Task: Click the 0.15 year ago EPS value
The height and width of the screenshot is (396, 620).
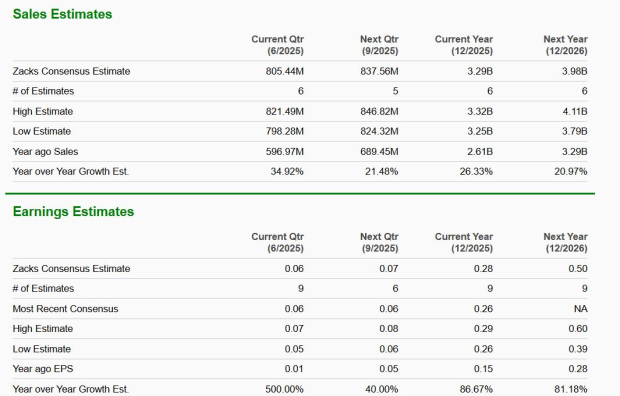Action: 483,369
